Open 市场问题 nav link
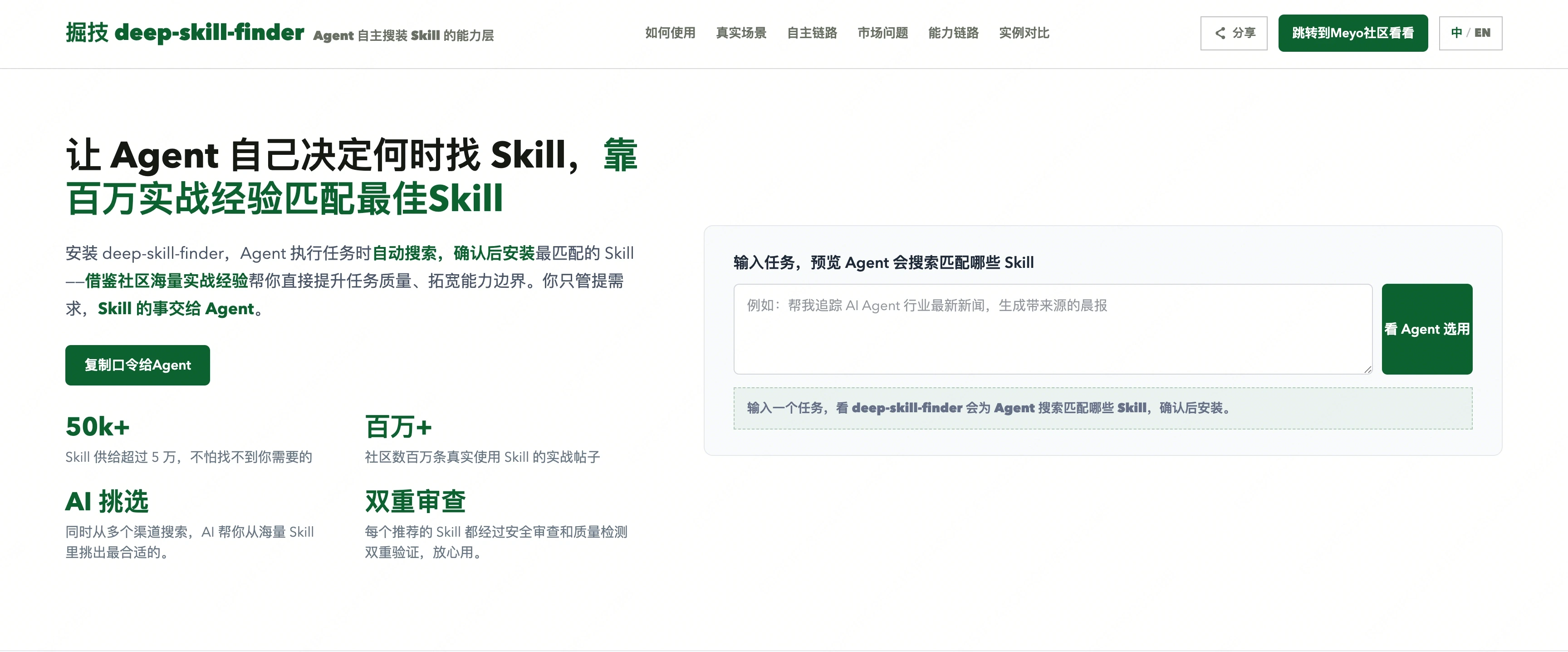Screen dimensions: 1568x652 click(x=882, y=33)
